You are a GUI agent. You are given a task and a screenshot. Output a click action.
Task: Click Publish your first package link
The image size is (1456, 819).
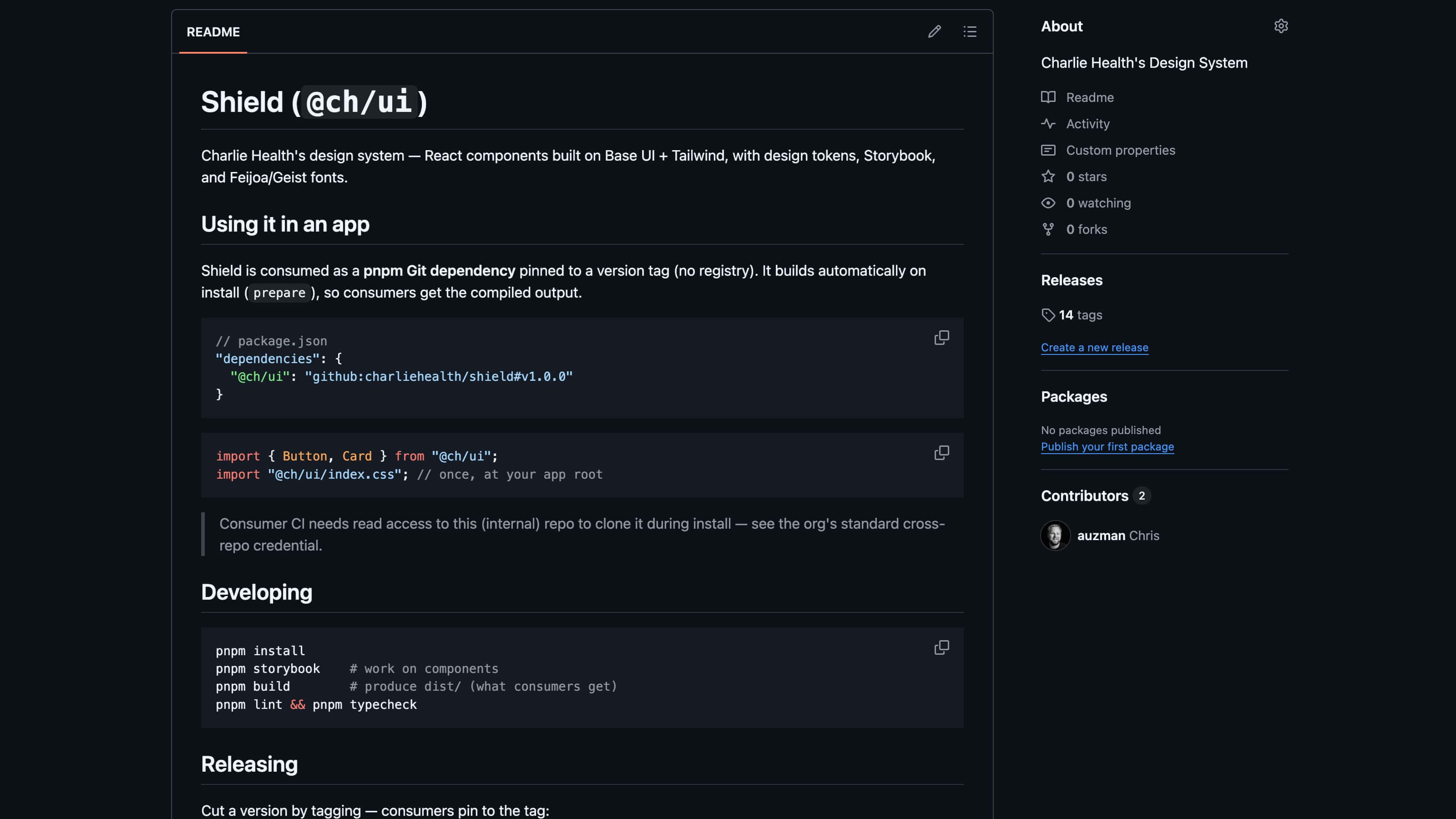tap(1107, 447)
